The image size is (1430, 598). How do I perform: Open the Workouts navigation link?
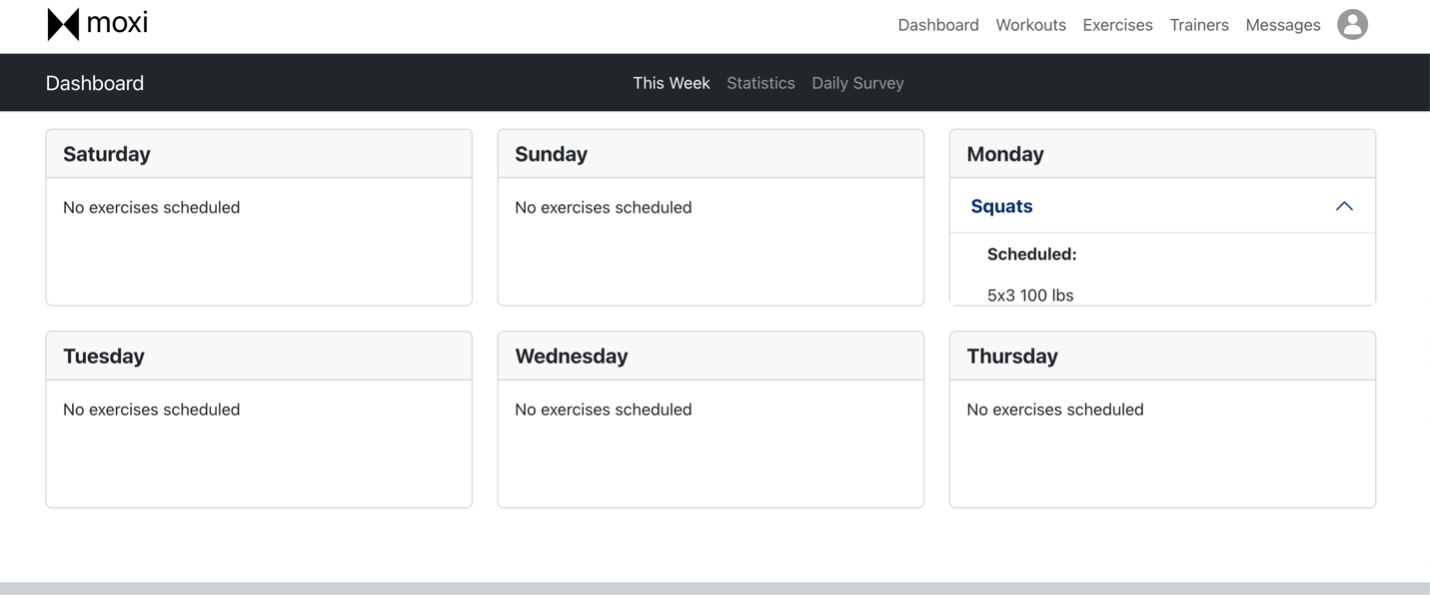click(1030, 25)
